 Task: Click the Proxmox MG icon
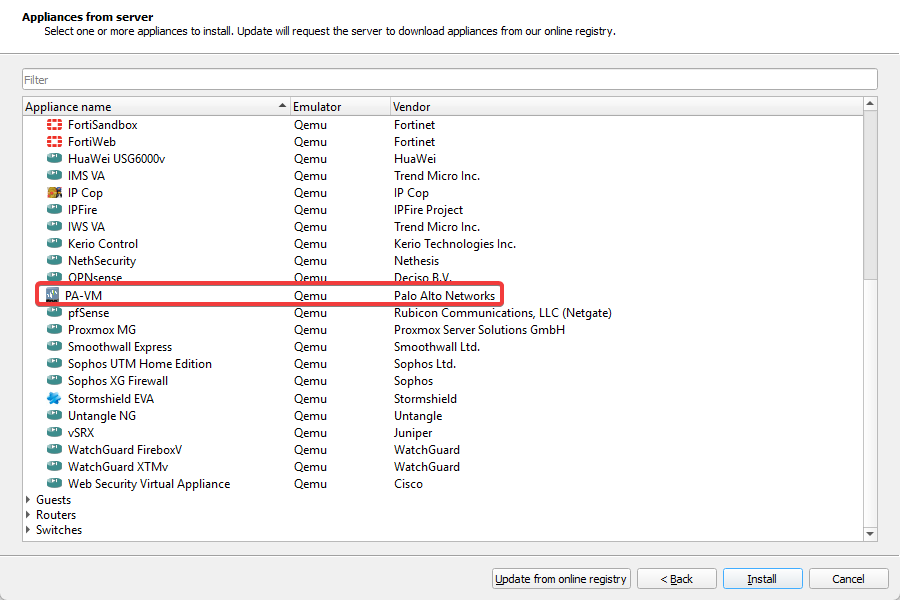[55, 330]
